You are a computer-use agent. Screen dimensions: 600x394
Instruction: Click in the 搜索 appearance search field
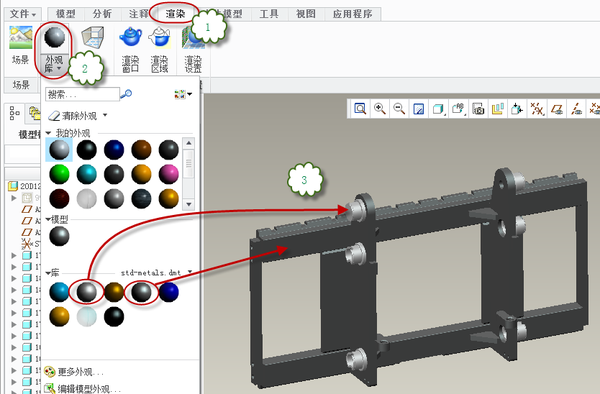(82, 94)
